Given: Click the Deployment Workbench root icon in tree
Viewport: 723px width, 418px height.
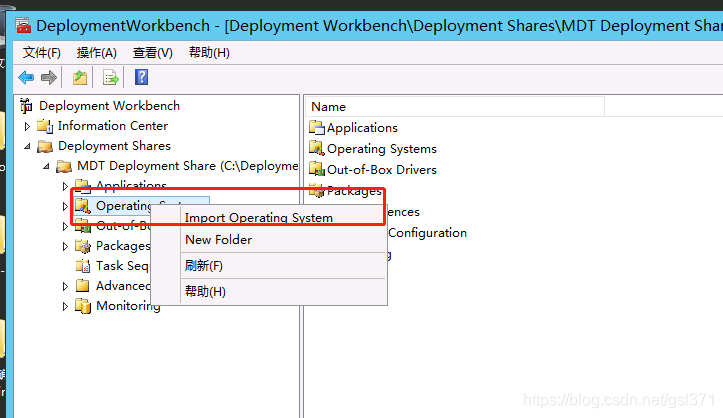Looking at the screenshot, I should coord(26,106).
